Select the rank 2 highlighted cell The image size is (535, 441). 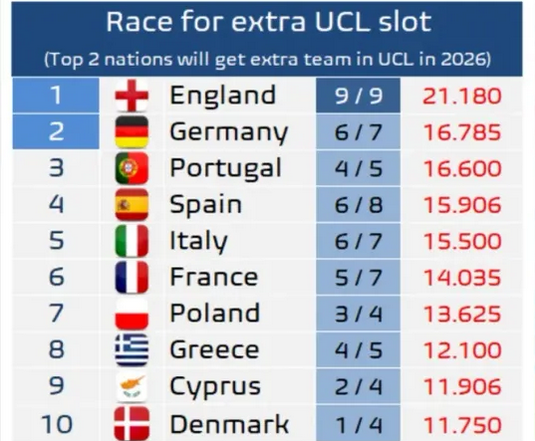(x=56, y=132)
